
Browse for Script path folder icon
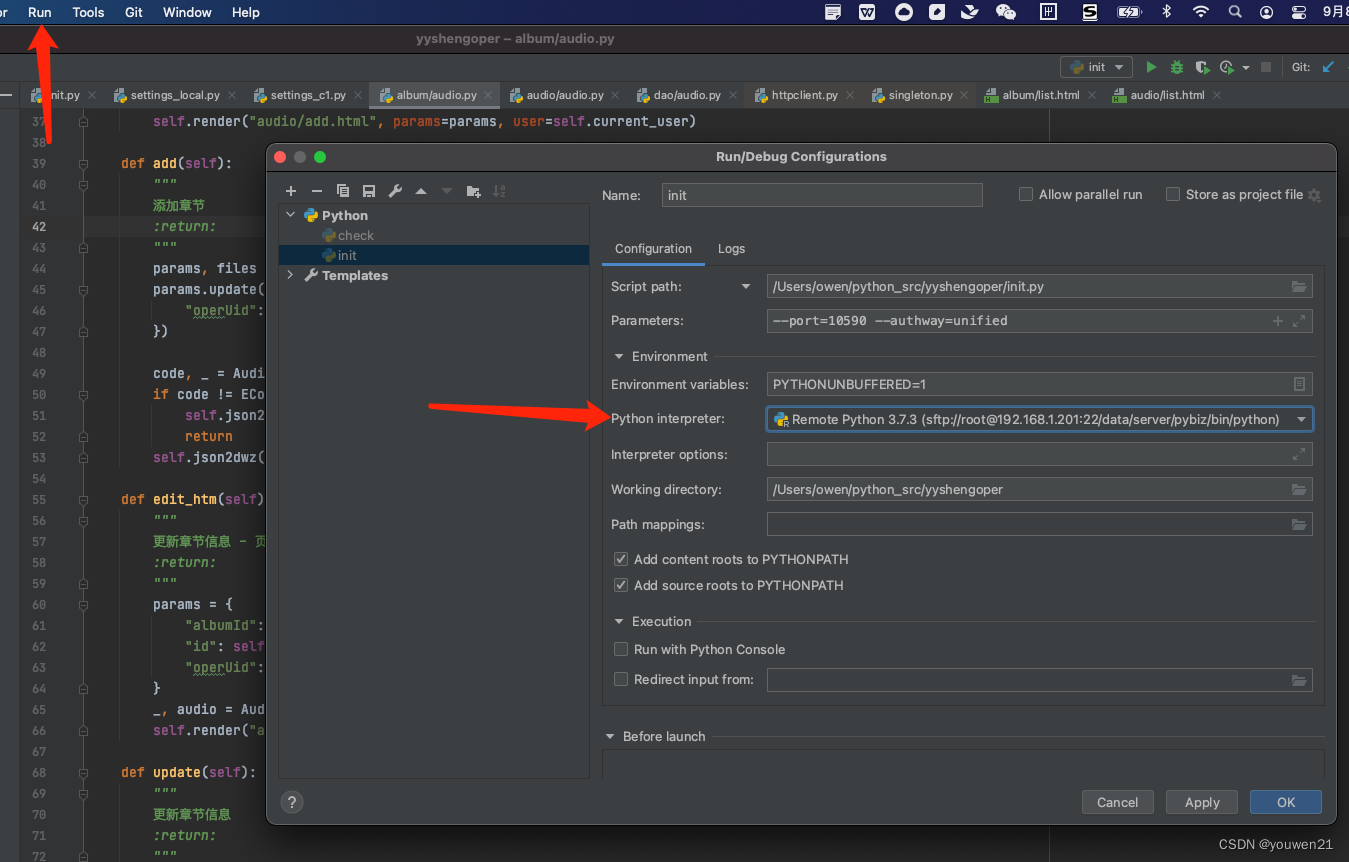coord(1299,287)
